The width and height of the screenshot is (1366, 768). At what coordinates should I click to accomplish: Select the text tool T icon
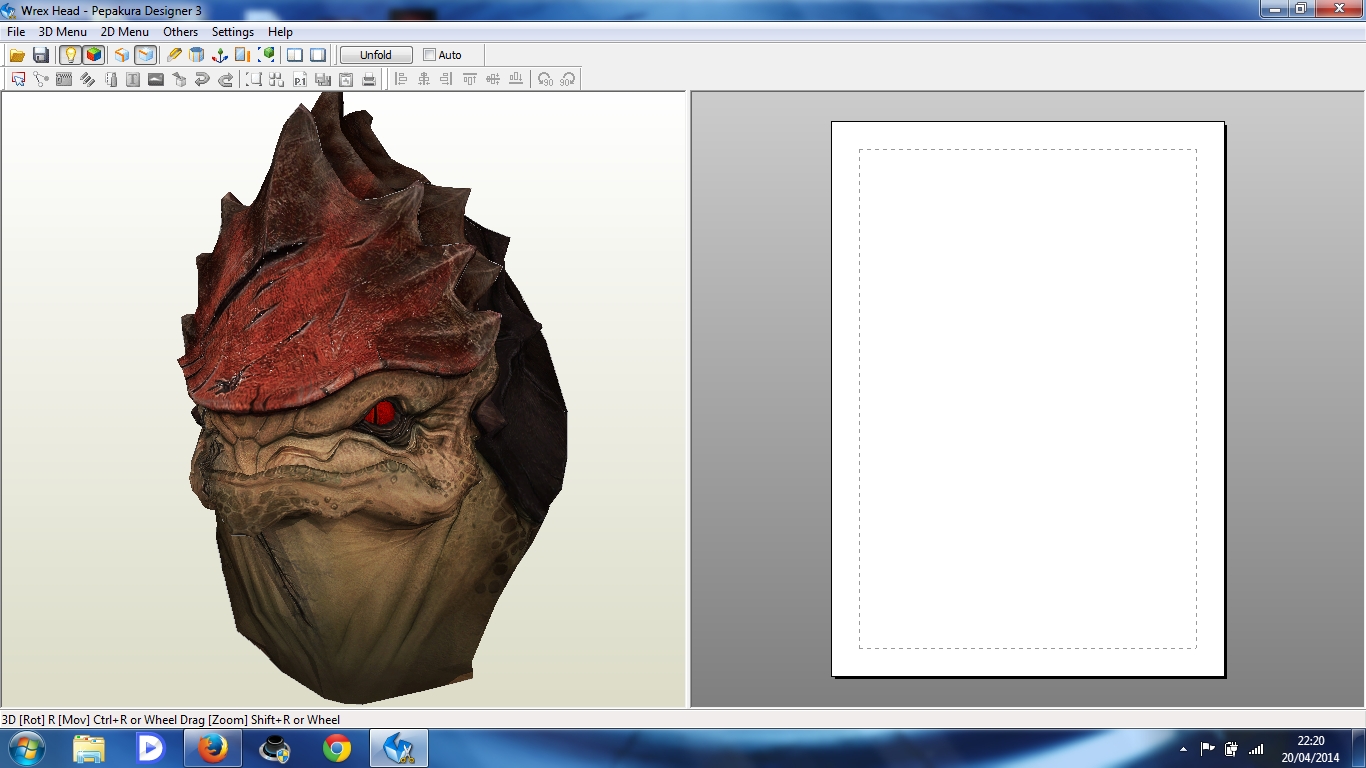[133, 79]
